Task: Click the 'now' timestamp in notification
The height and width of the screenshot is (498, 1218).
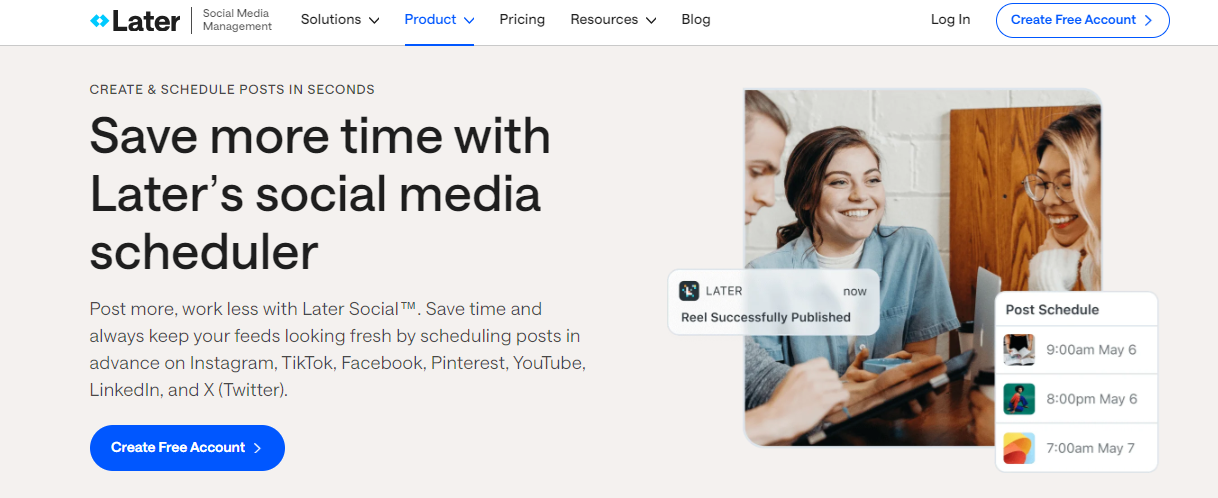Action: [855, 291]
